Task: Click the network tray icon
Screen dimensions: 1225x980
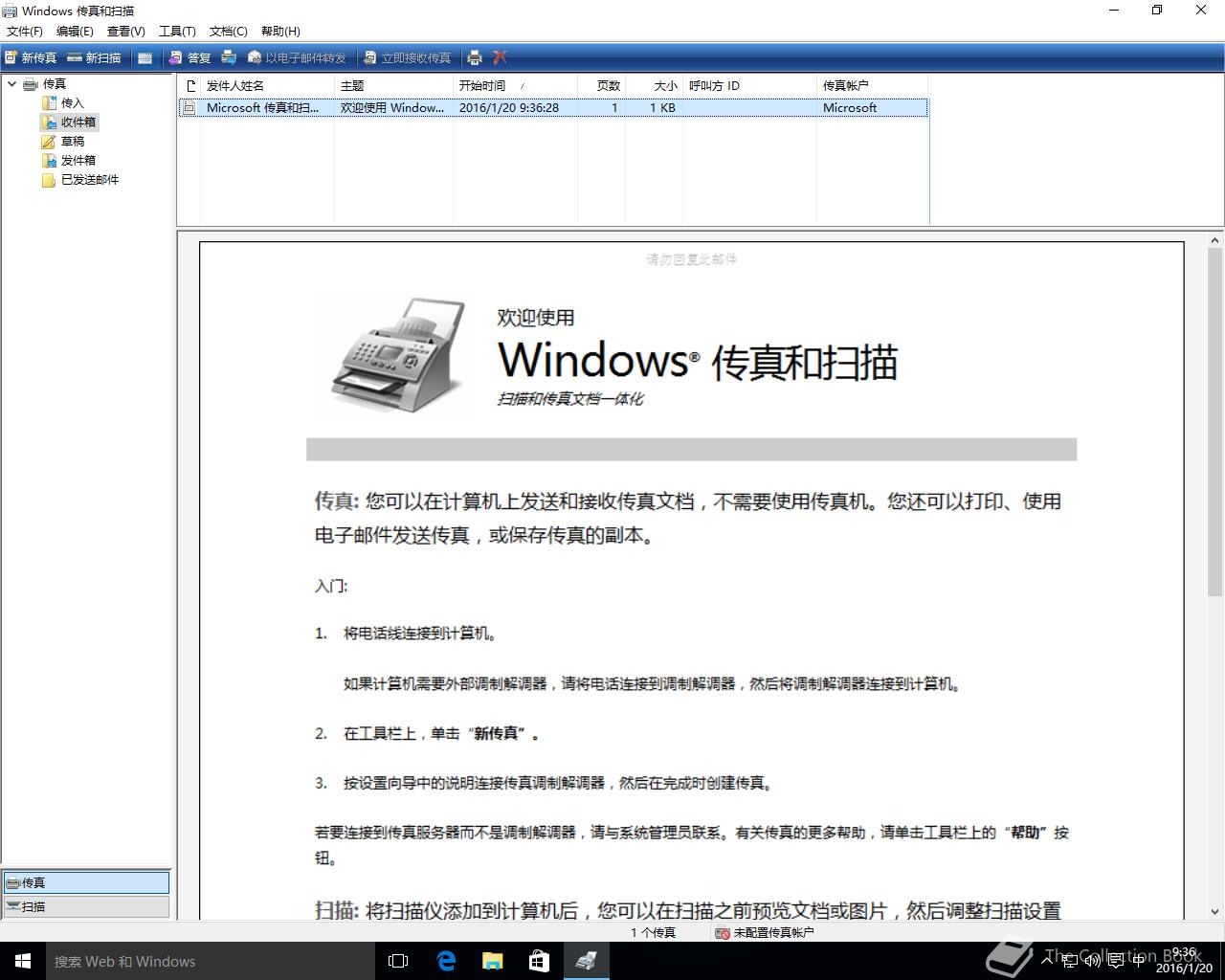Action: (1069, 961)
